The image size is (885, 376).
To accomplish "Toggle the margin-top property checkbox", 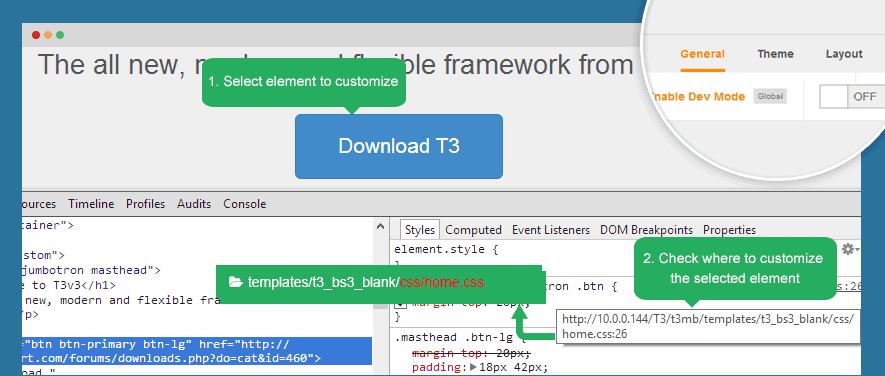I will tap(400, 304).
